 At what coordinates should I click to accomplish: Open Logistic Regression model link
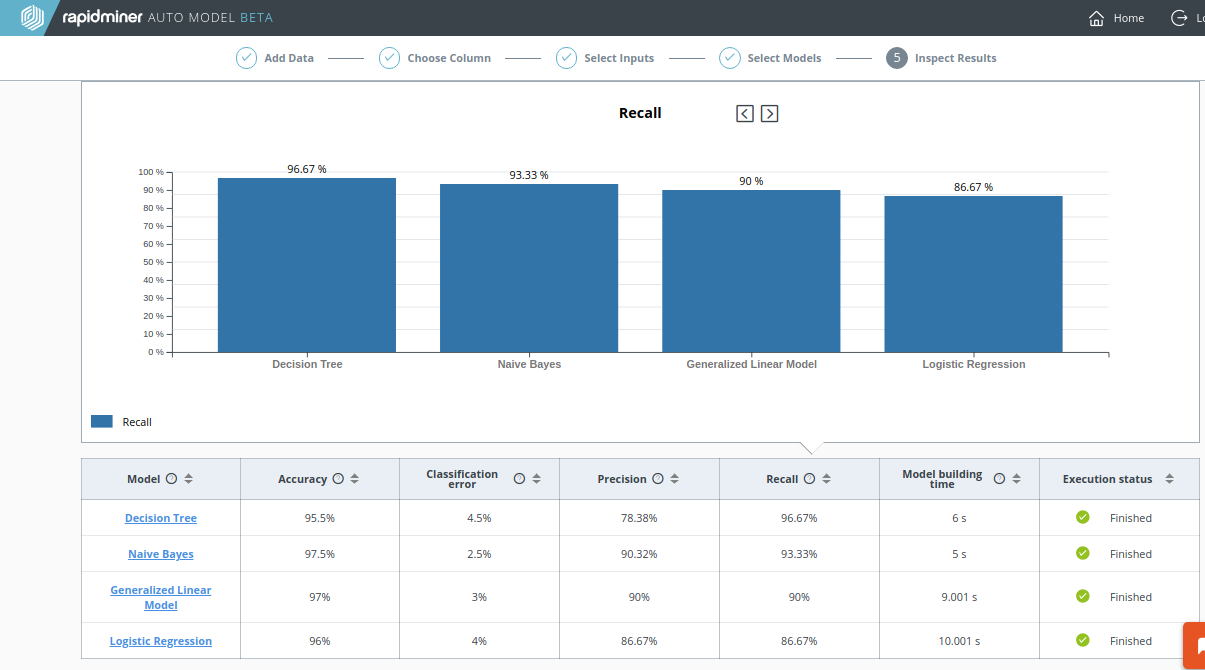click(161, 641)
